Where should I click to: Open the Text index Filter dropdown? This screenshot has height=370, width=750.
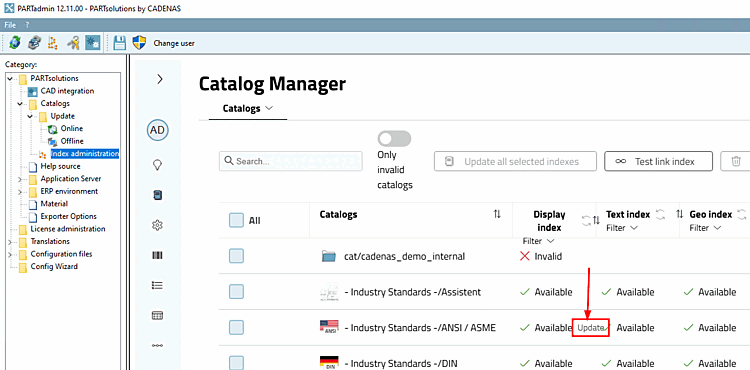(622, 228)
